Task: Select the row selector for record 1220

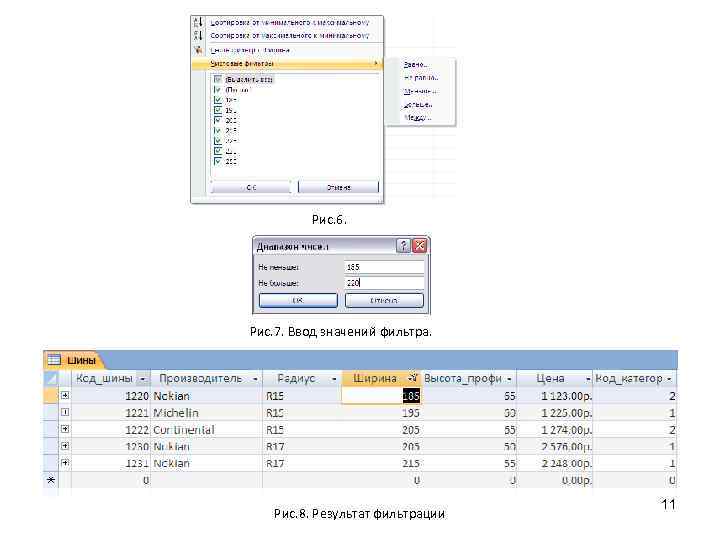Action: pyautogui.click(x=51, y=396)
